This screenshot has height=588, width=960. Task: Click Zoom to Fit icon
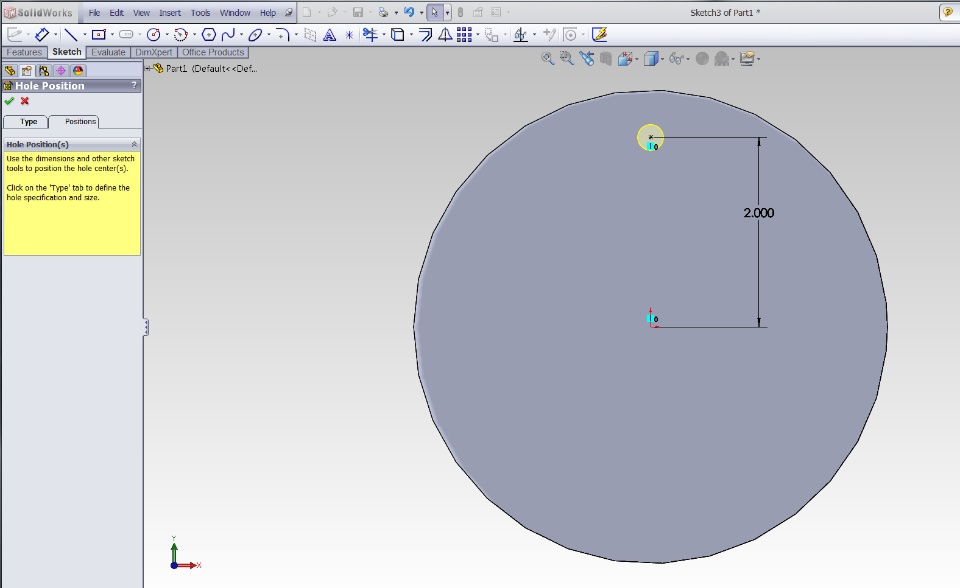(x=547, y=59)
